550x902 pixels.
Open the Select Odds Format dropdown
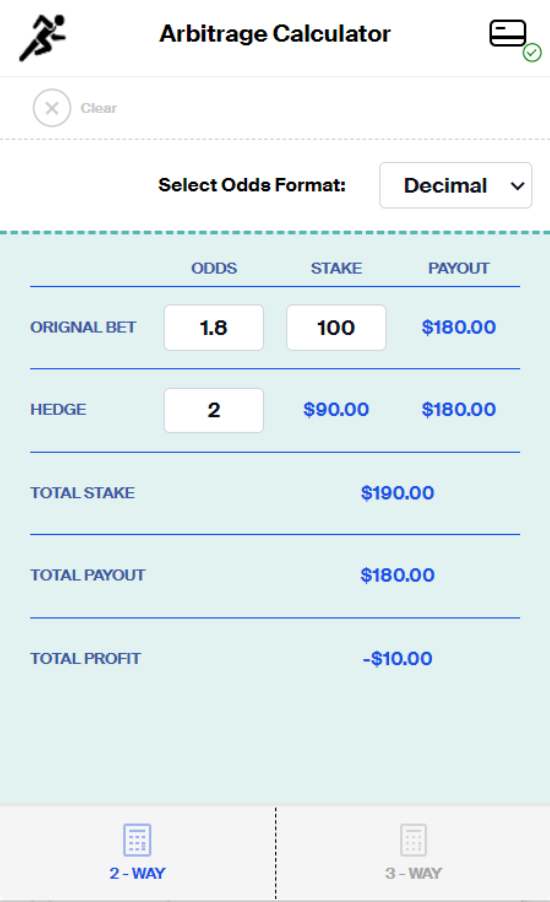coord(456,185)
